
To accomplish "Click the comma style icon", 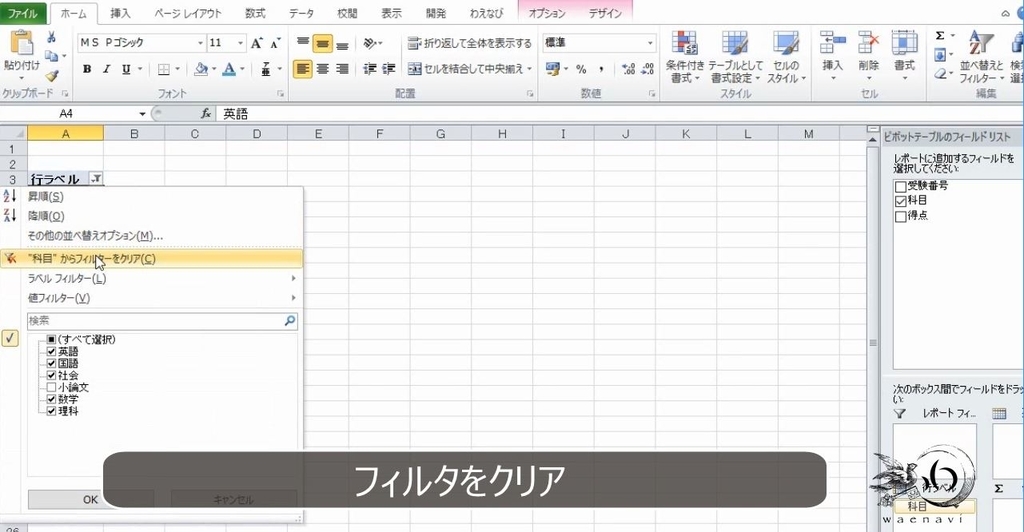I will coord(601,69).
